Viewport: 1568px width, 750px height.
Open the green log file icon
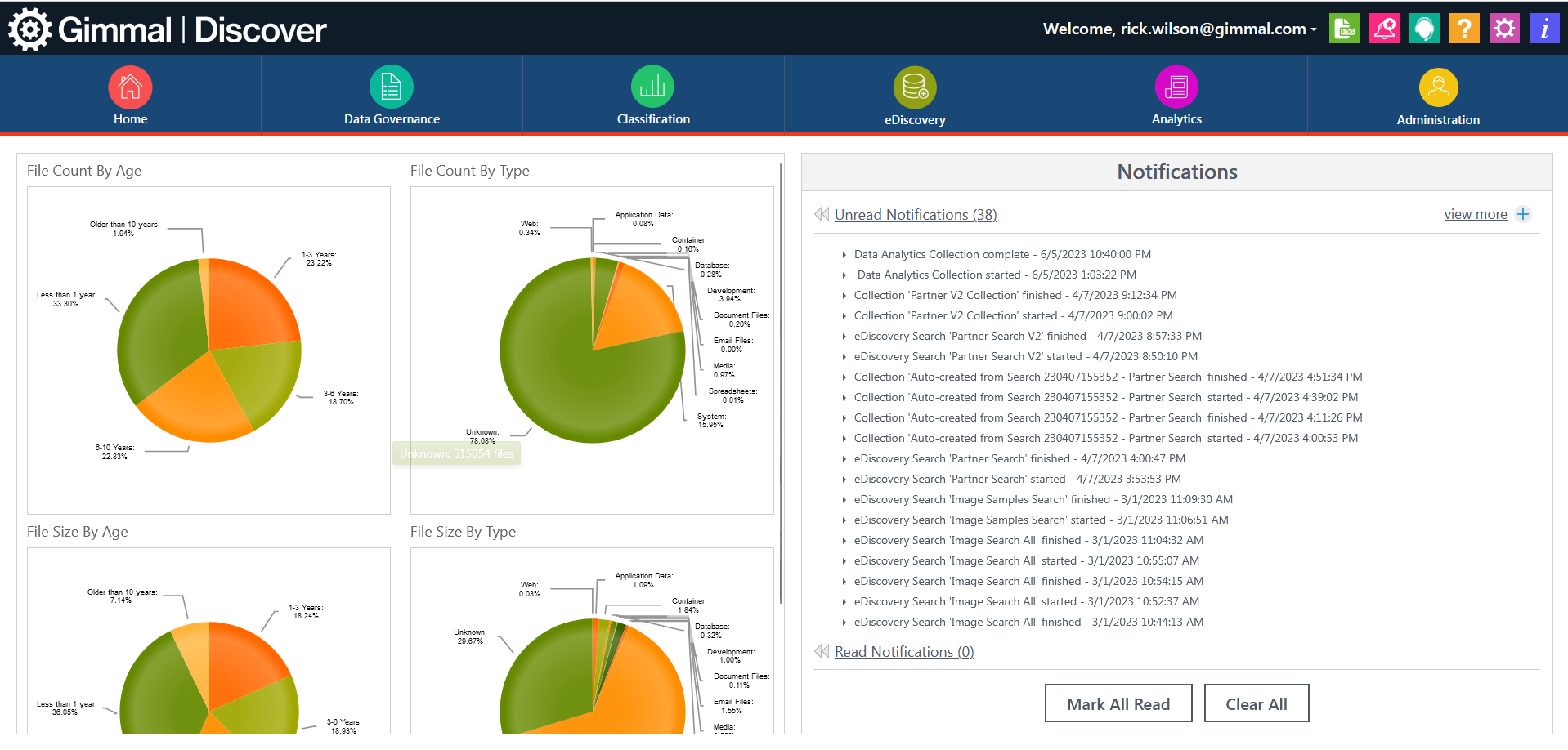[x=1344, y=29]
